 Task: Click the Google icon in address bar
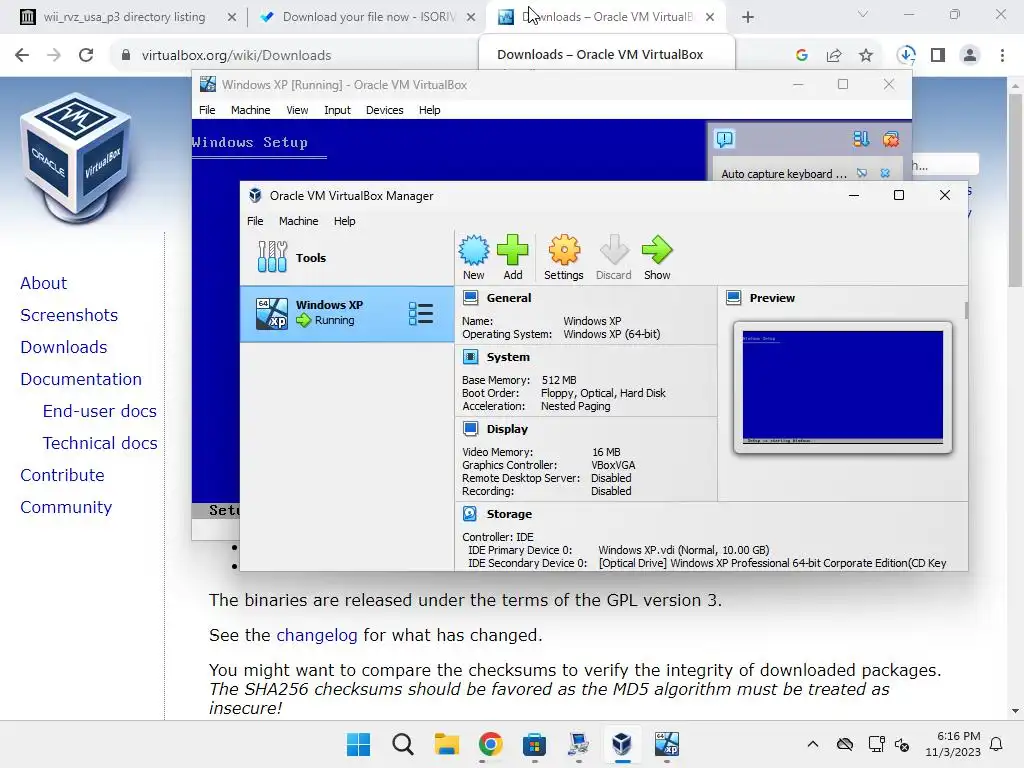click(802, 56)
